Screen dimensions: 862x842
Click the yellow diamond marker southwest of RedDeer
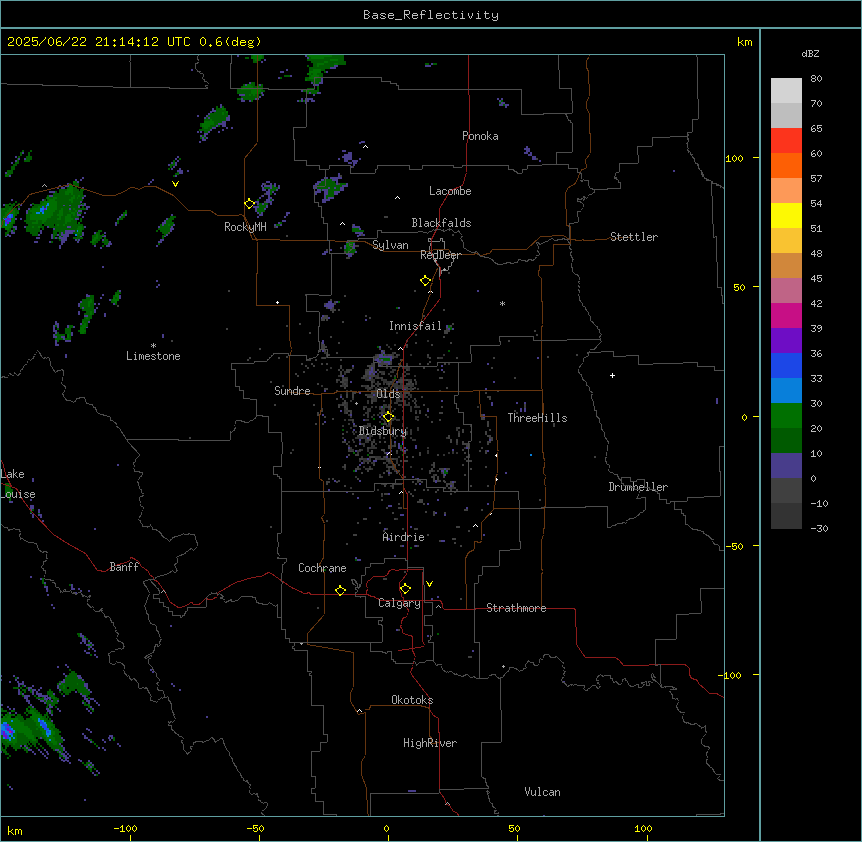[426, 281]
